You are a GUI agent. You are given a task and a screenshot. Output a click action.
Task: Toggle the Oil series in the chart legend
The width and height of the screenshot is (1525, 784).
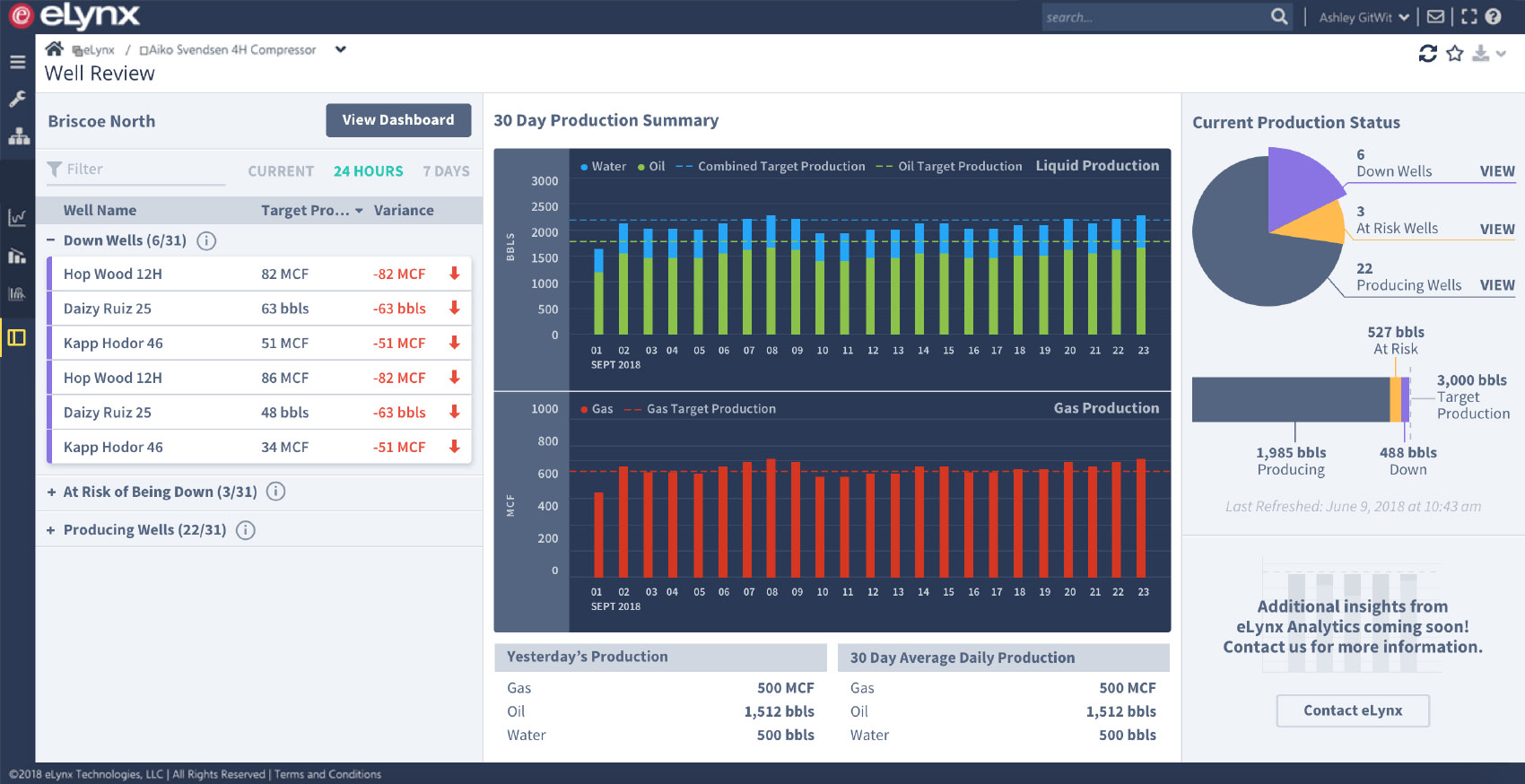tap(652, 167)
